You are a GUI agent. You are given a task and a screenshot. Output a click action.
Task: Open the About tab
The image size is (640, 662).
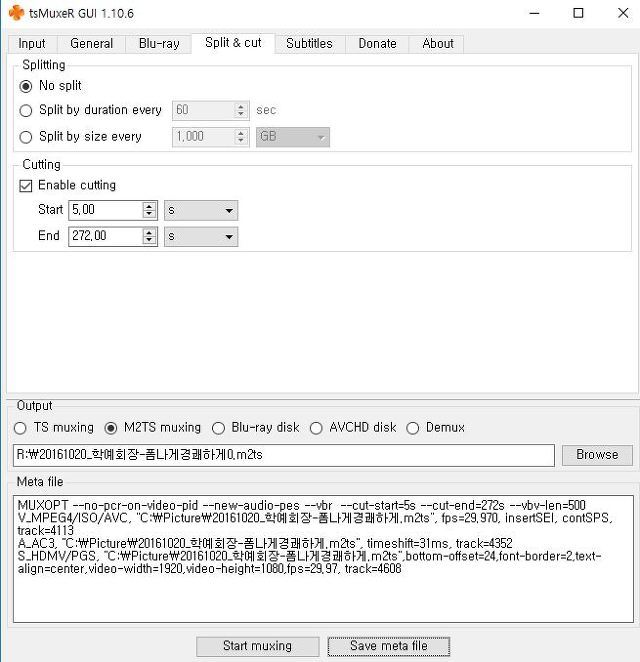(438, 43)
